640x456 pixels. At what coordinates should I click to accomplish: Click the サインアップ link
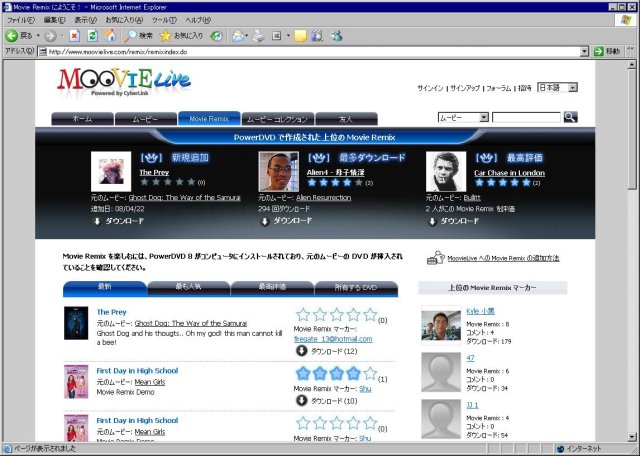pyautogui.click(x=465, y=88)
